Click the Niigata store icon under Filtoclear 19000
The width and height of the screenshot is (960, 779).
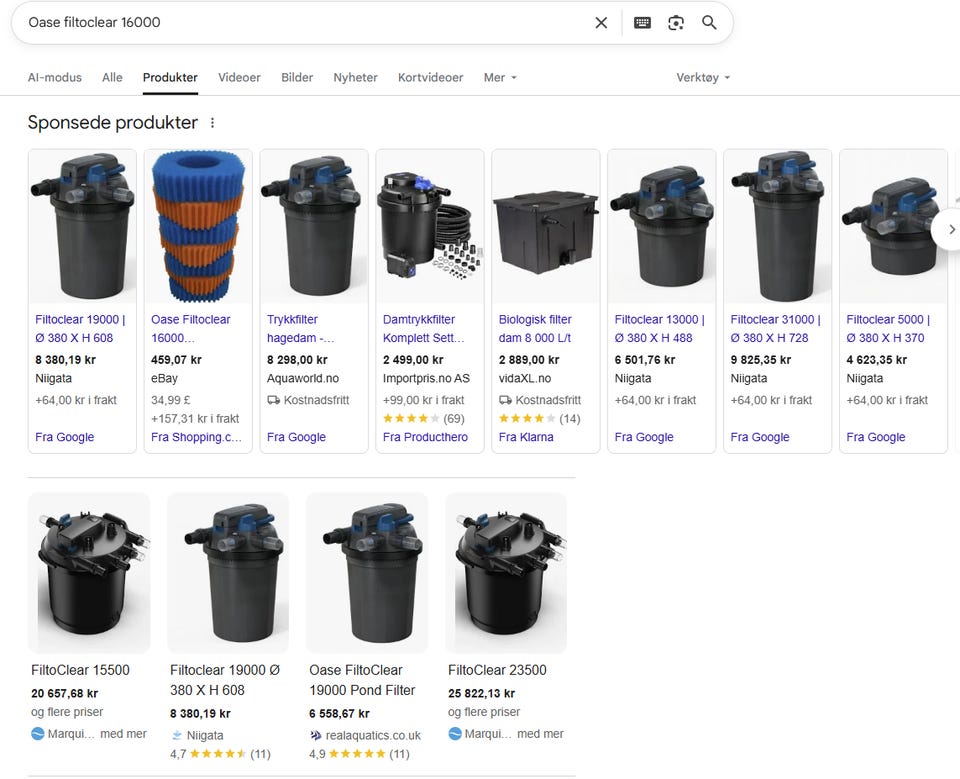click(x=177, y=735)
